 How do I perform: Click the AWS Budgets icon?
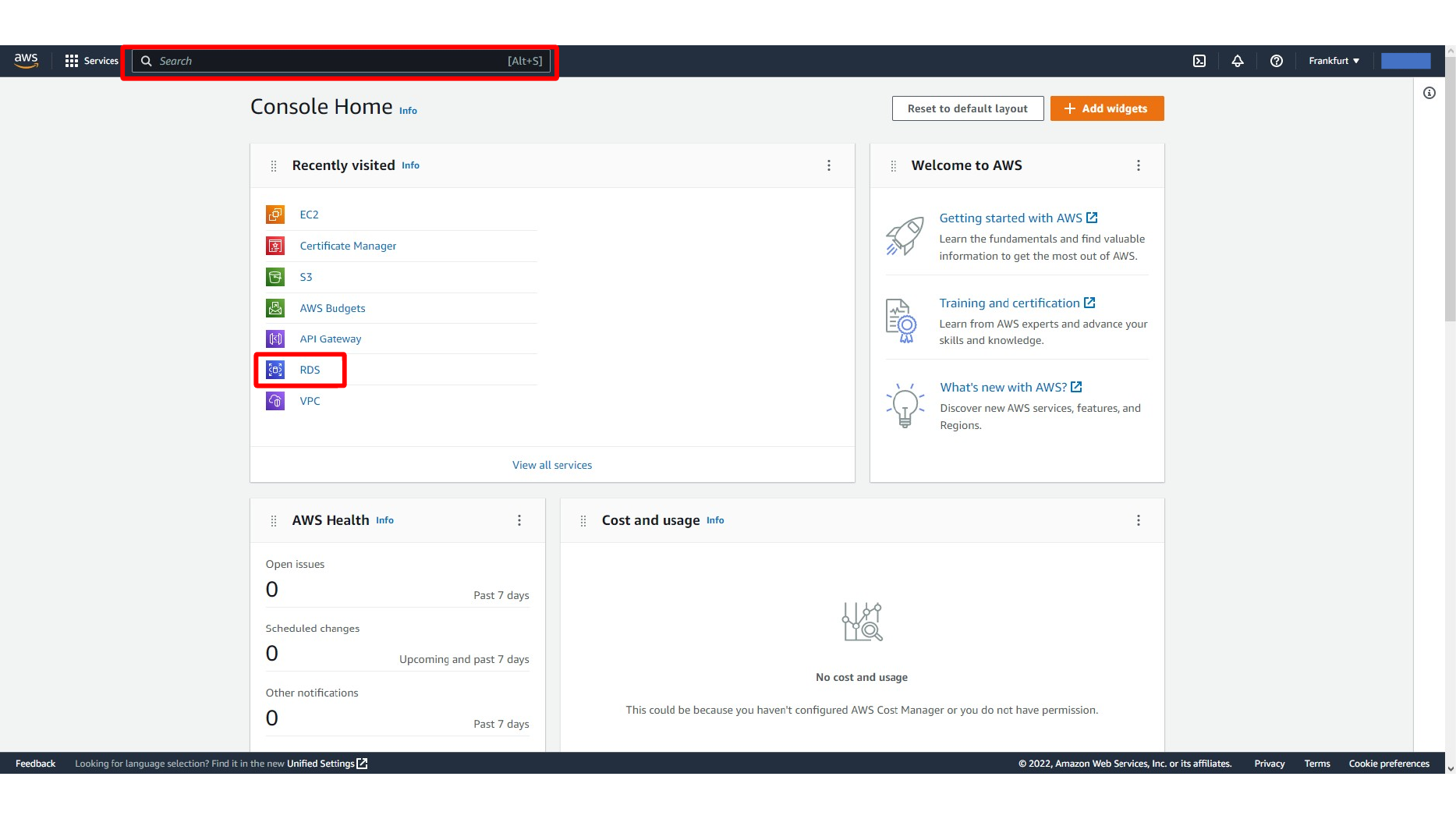point(275,308)
